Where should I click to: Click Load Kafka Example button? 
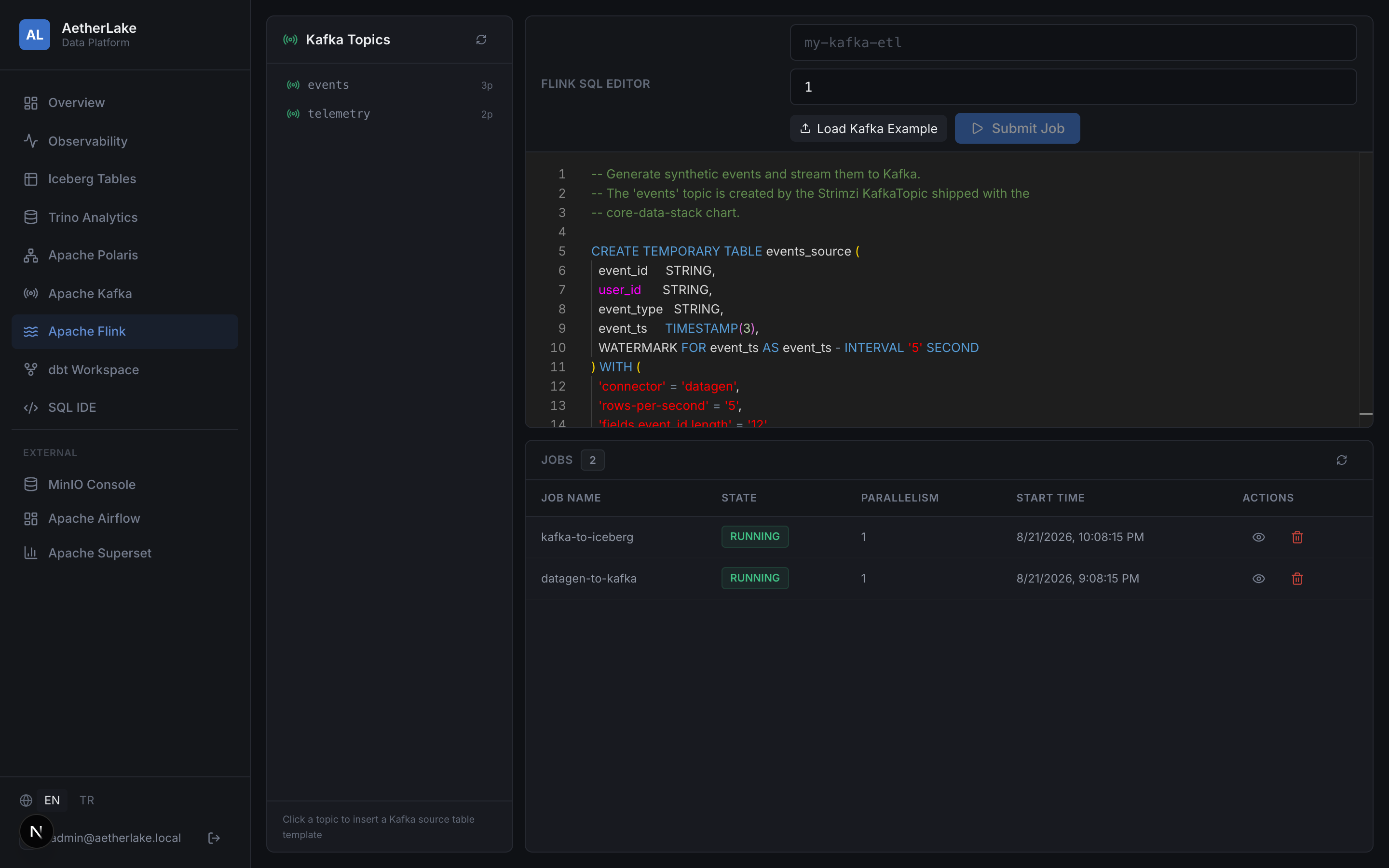869,129
